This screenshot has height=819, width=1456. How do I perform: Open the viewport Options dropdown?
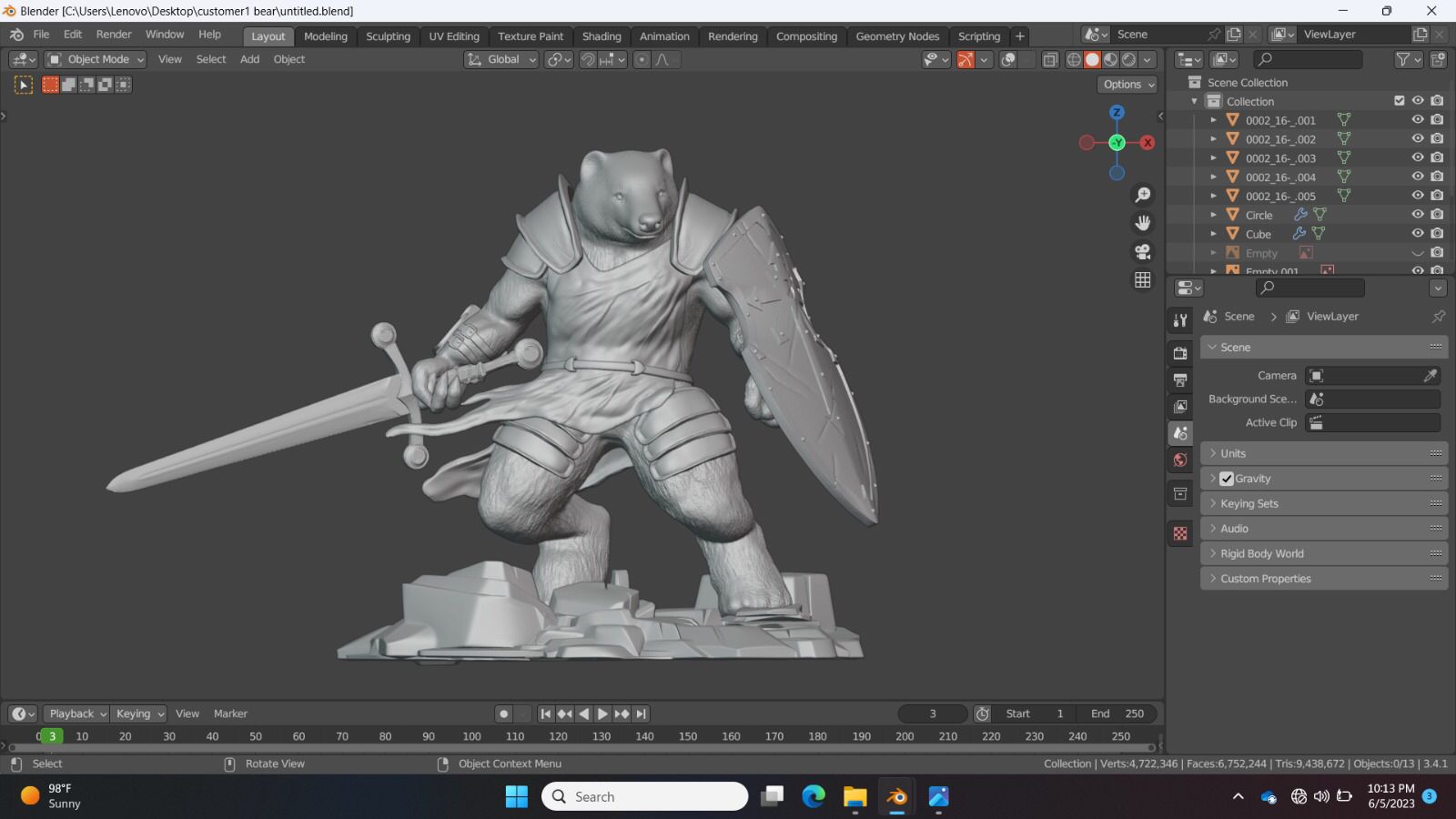click(1127, 85)
